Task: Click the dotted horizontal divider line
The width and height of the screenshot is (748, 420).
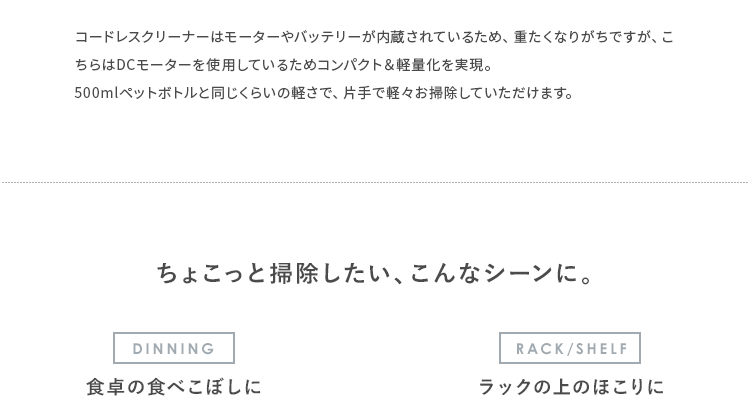Action: 374,183
